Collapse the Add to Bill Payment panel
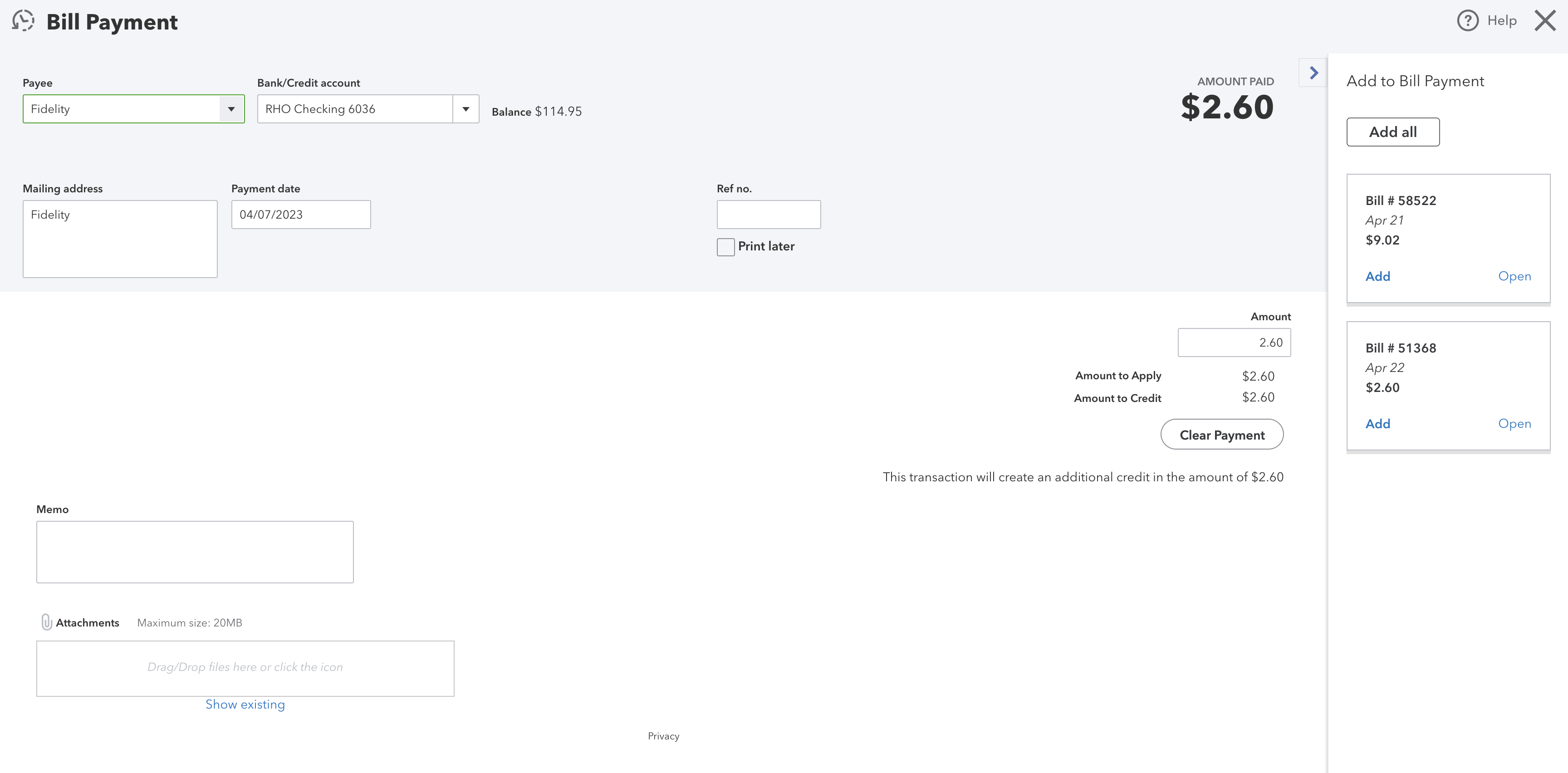 pyautogui.click(x=1313, y=73)
